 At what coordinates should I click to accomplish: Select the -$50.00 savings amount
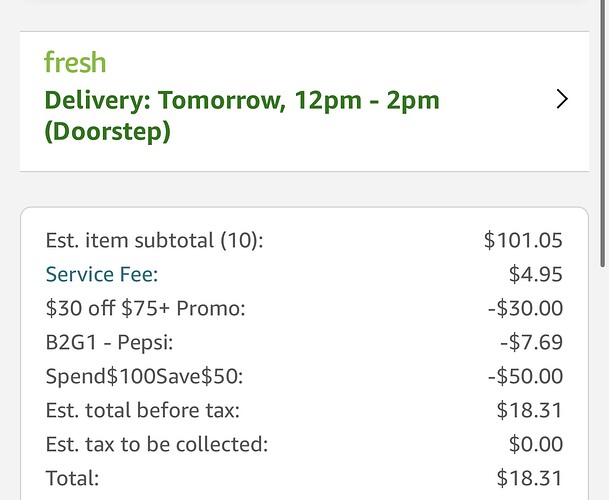[x=524, y=376]
